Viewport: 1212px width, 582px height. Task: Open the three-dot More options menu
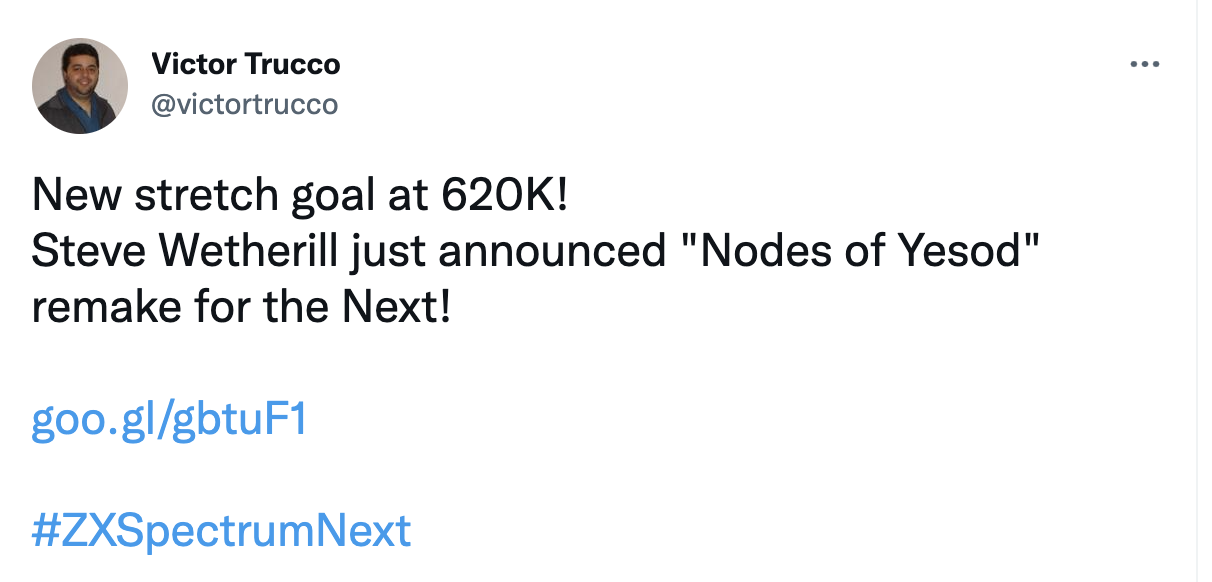pos(1143,64)
